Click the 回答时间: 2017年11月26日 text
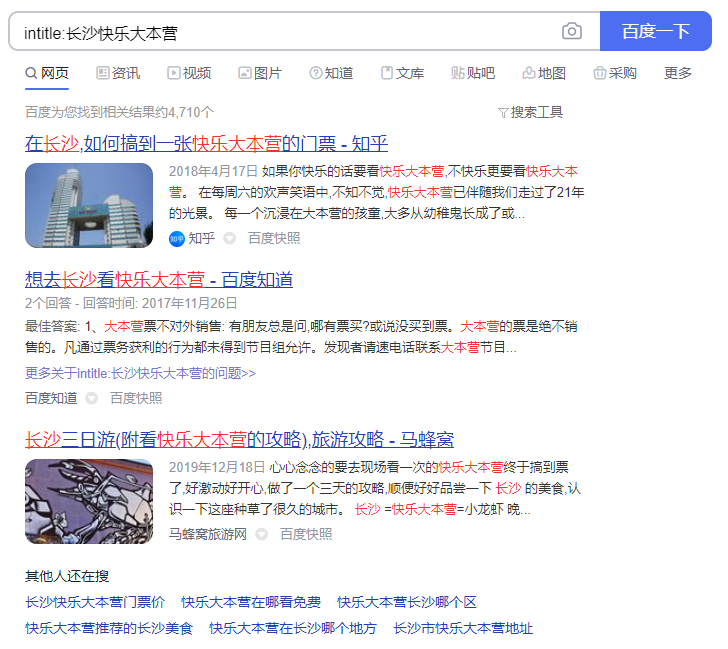 pos(160,303)
